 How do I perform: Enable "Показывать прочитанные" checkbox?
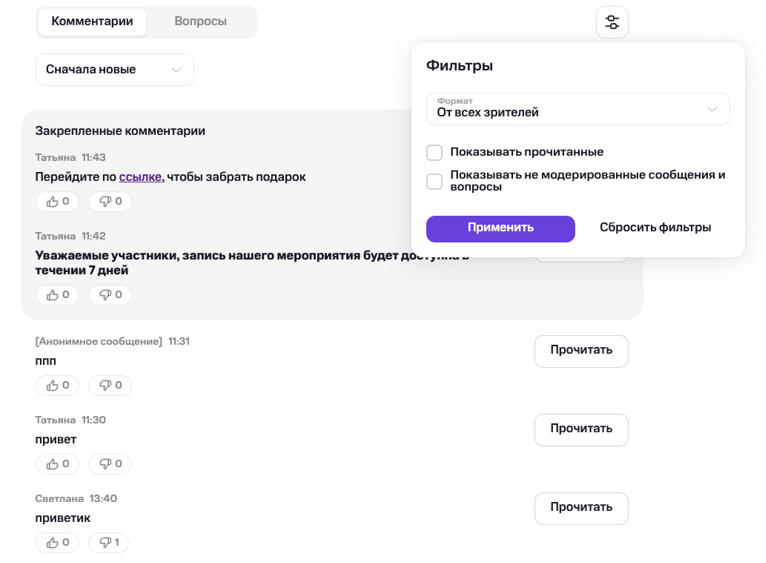[x=434, y=153]
